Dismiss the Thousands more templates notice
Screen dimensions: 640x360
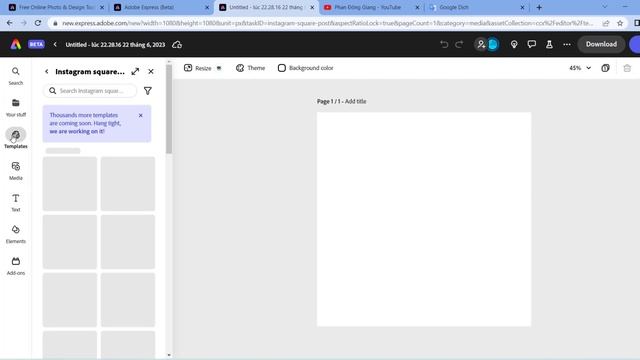(141, 116)
